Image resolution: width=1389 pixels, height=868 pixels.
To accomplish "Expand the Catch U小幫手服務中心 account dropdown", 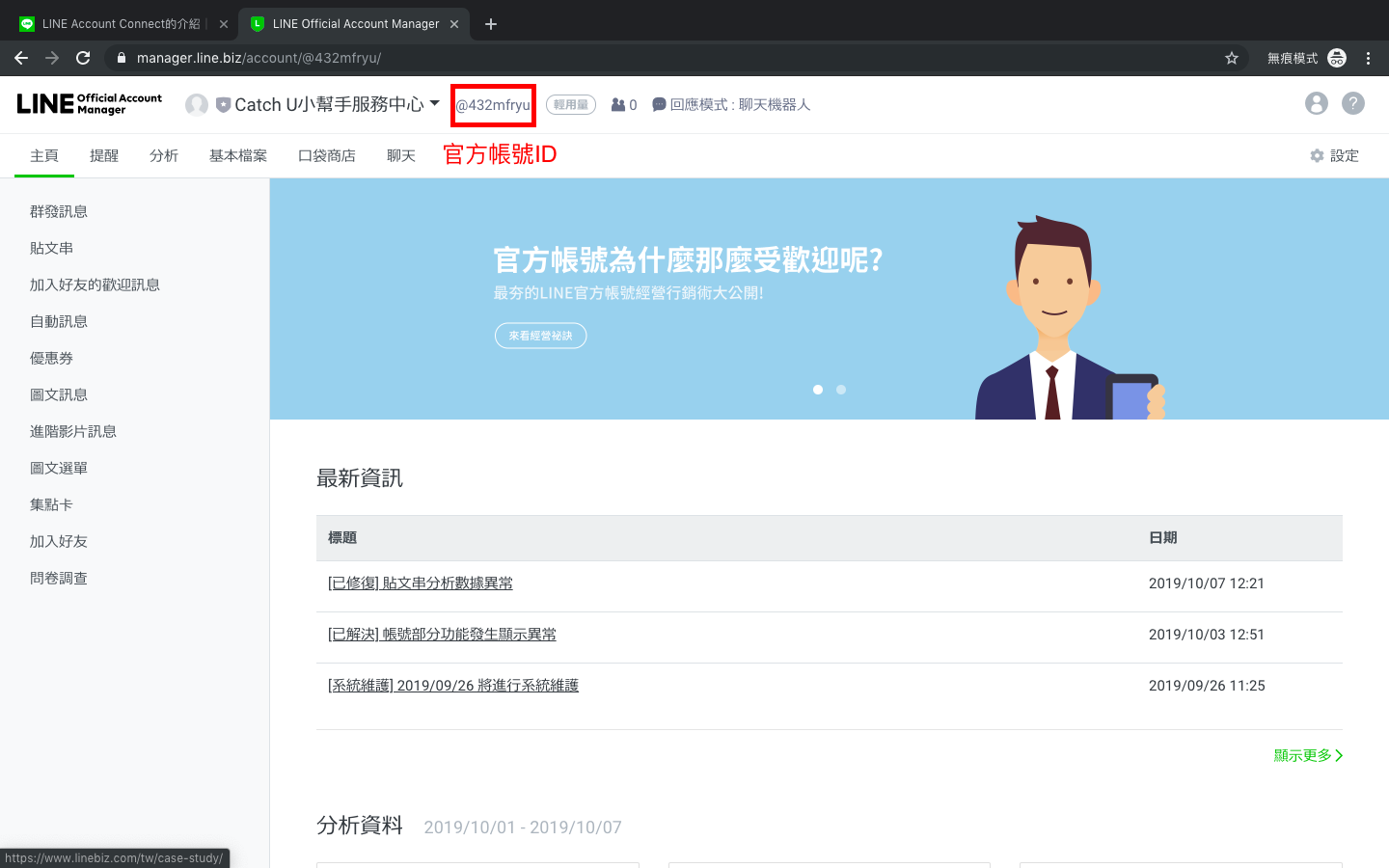I will (x=434, y=103).
